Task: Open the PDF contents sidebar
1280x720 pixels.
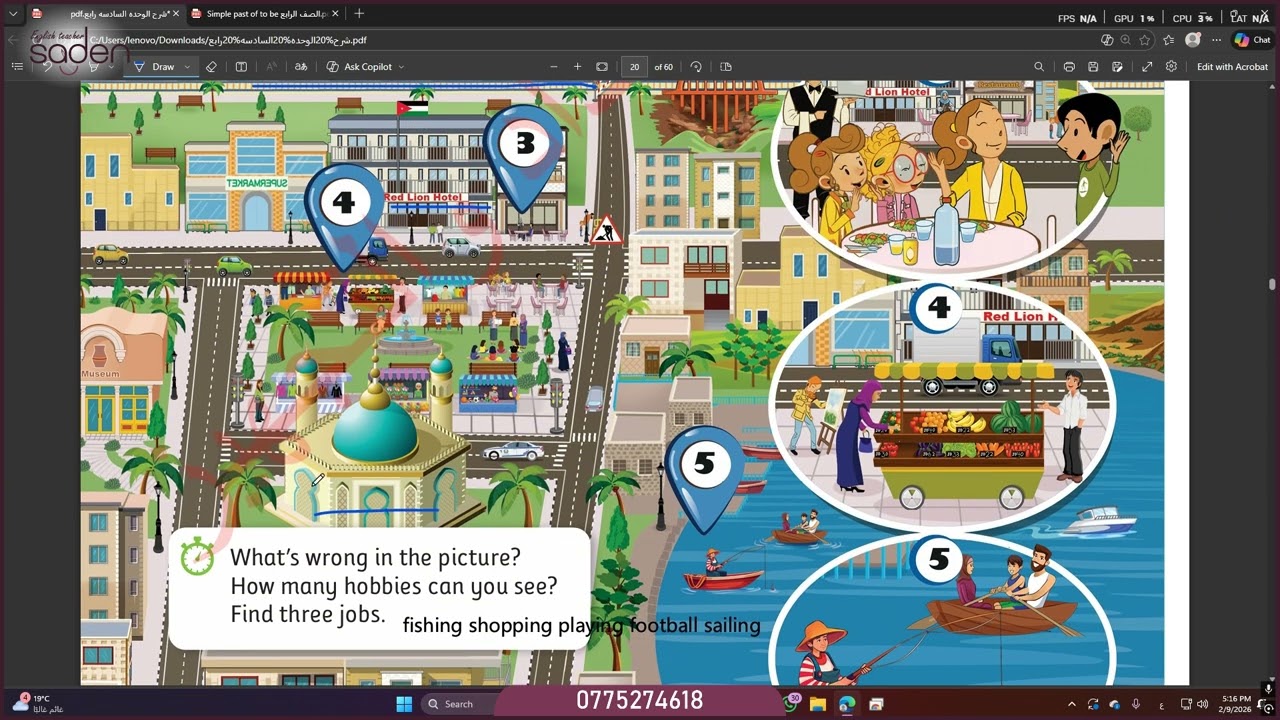Action: pyautogui.click(x=17, y=67)
